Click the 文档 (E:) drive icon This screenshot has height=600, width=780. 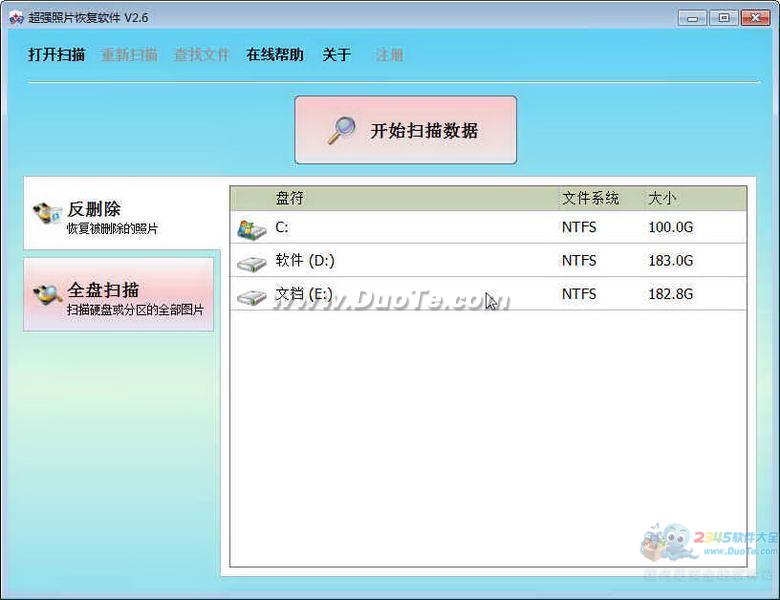[x=251, y=296]
